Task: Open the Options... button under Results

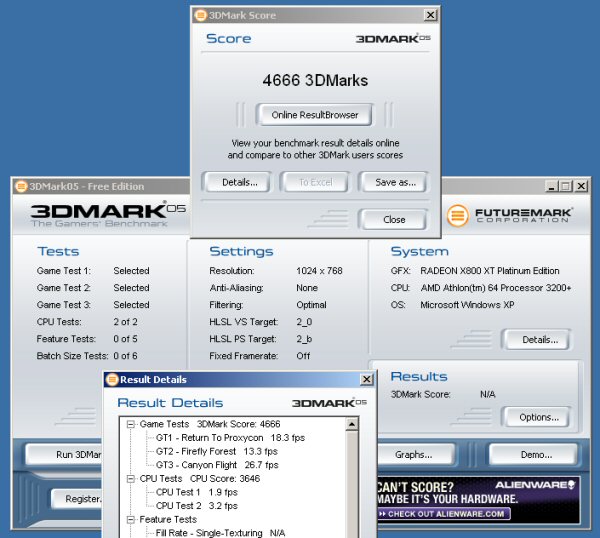Action: pyautogui.click(x=539, y=417)
